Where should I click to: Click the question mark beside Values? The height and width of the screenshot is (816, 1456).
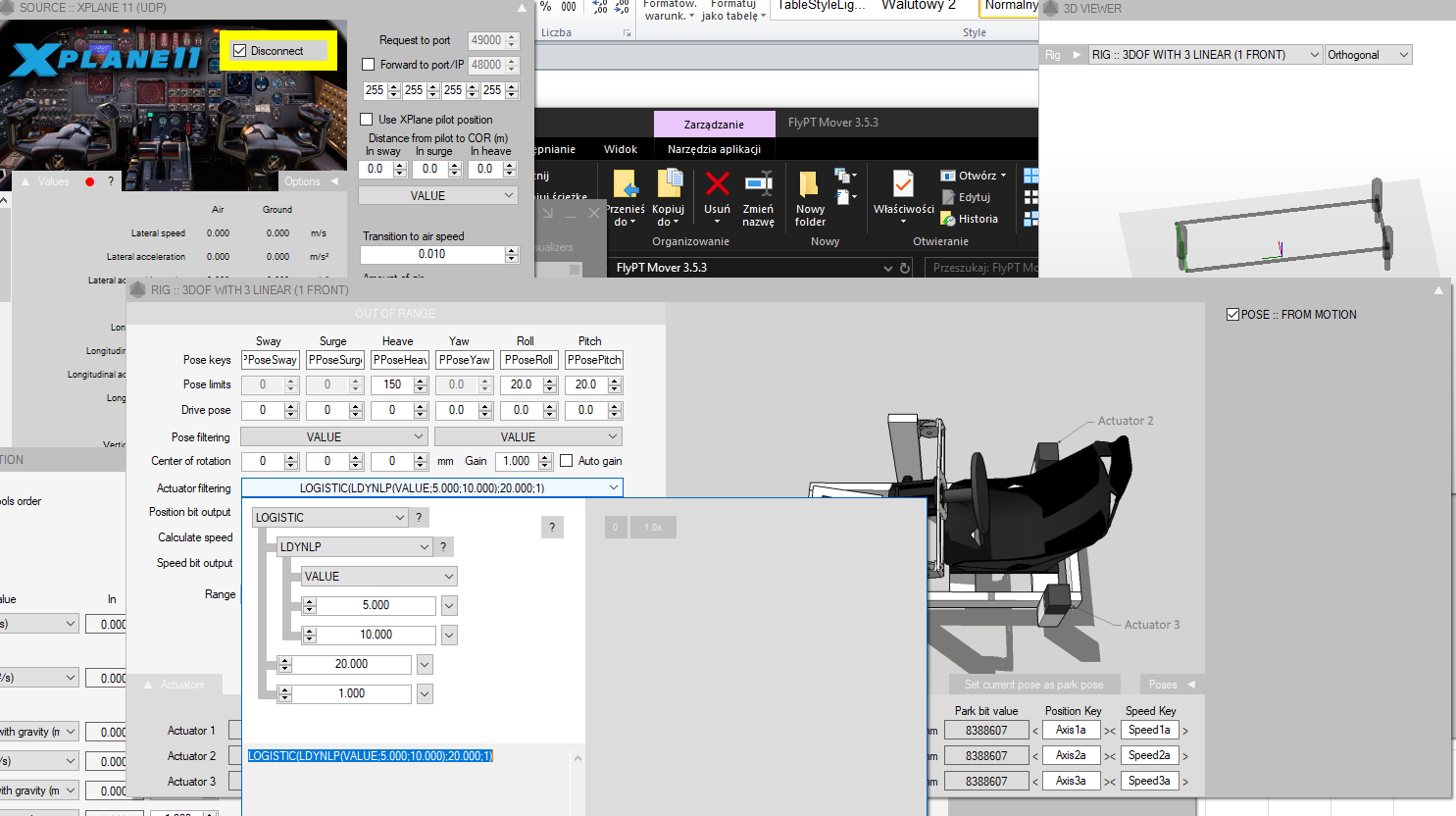111,181
